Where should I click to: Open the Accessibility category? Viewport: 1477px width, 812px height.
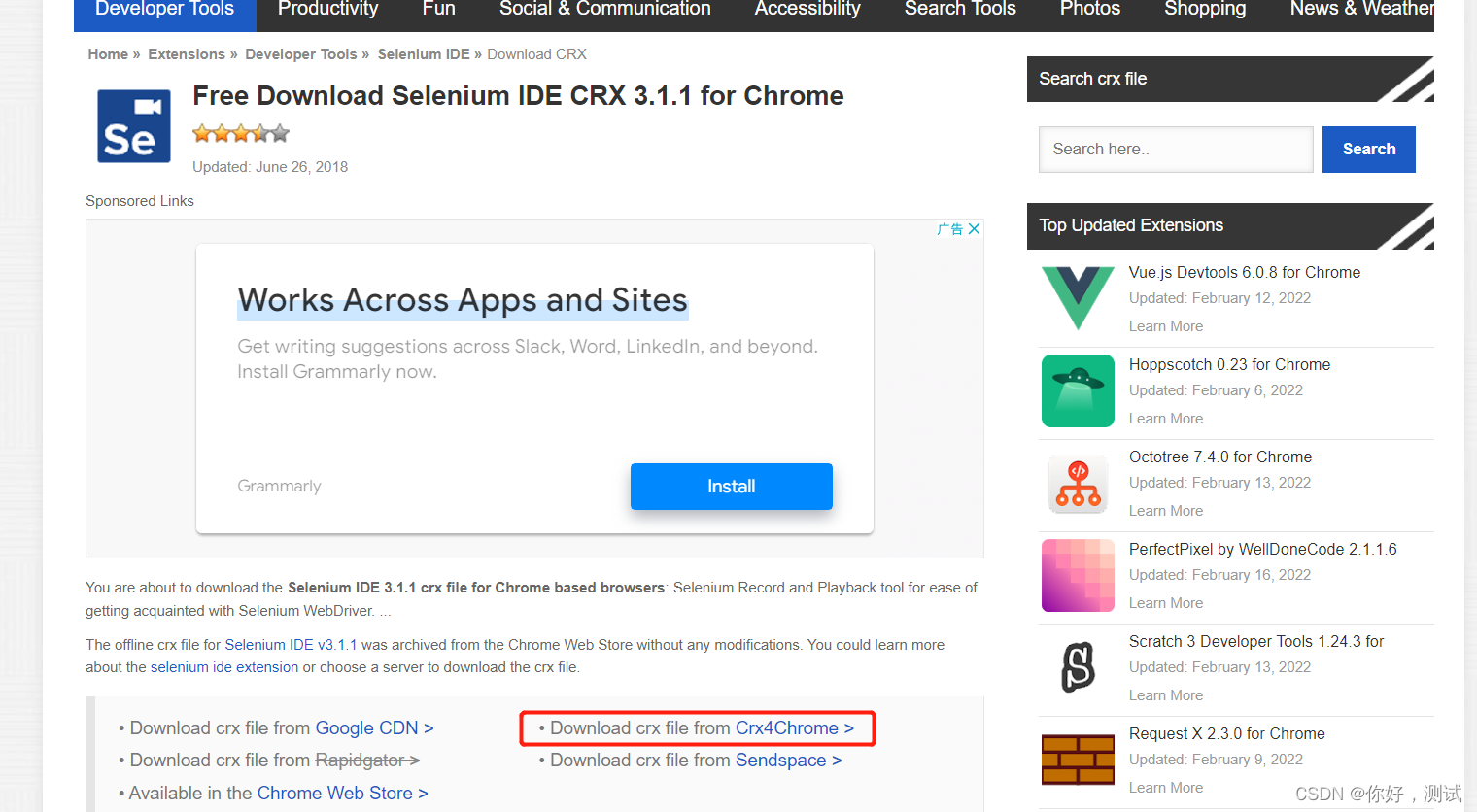click(x=807, y=10)
